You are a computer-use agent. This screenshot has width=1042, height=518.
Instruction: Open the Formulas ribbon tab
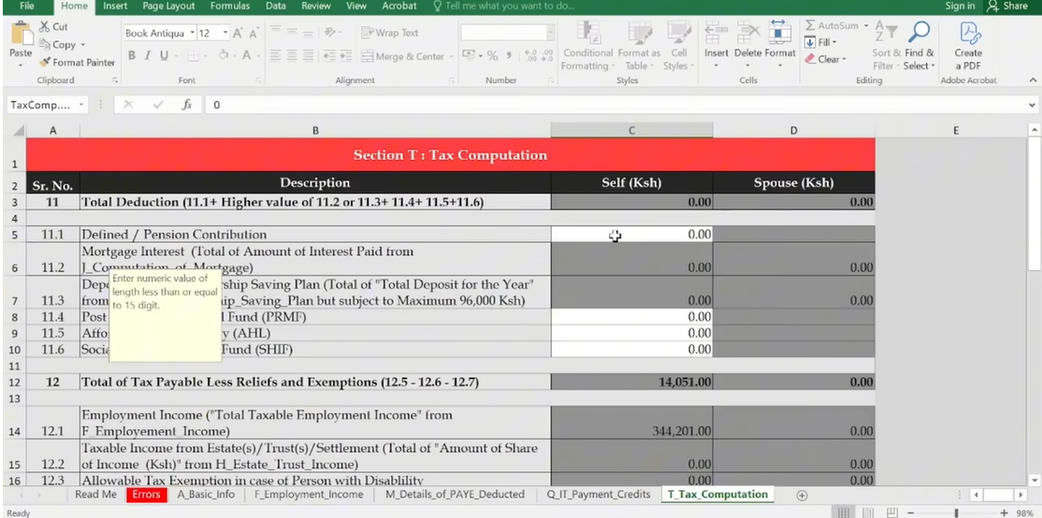click(229, 6)
